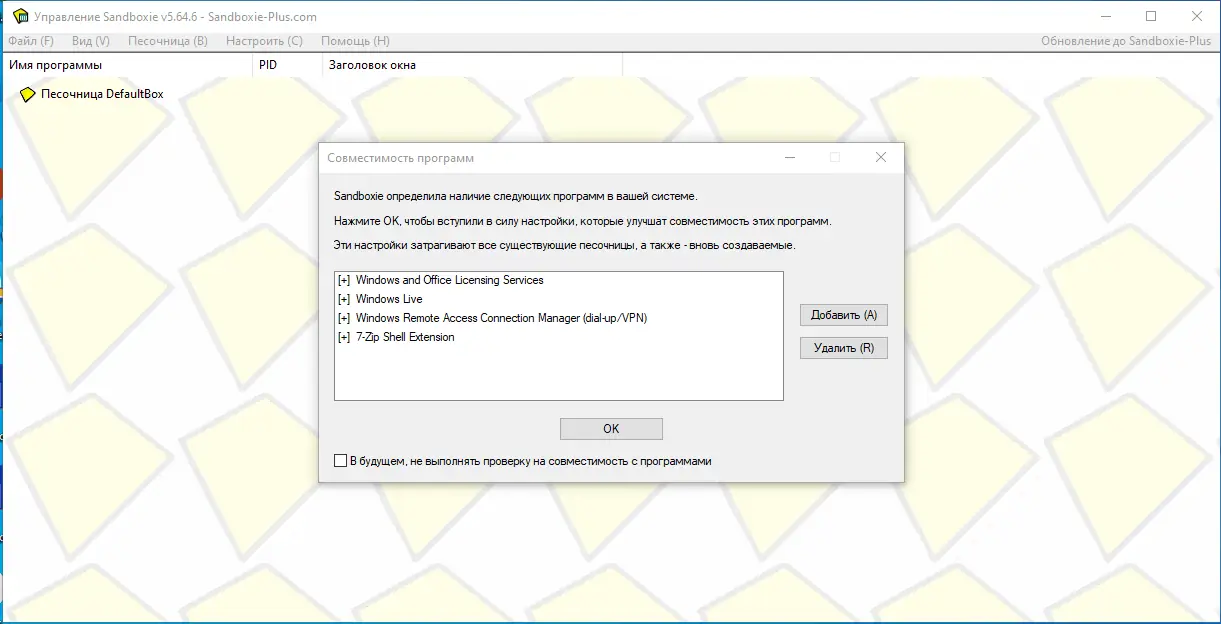Click Обновление до Sandboxie-Plus link

(1126, 41)
